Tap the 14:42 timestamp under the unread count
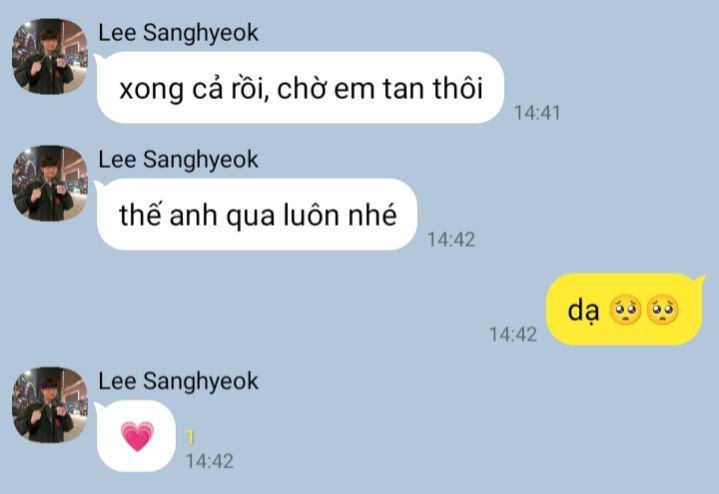Viewport: 719px width, 494px height. tap(210, 461)
